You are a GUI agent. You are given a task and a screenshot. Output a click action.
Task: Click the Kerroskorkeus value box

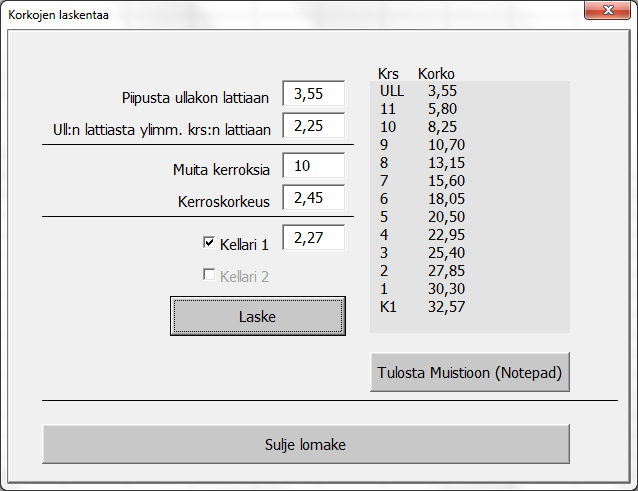point(313,198)
